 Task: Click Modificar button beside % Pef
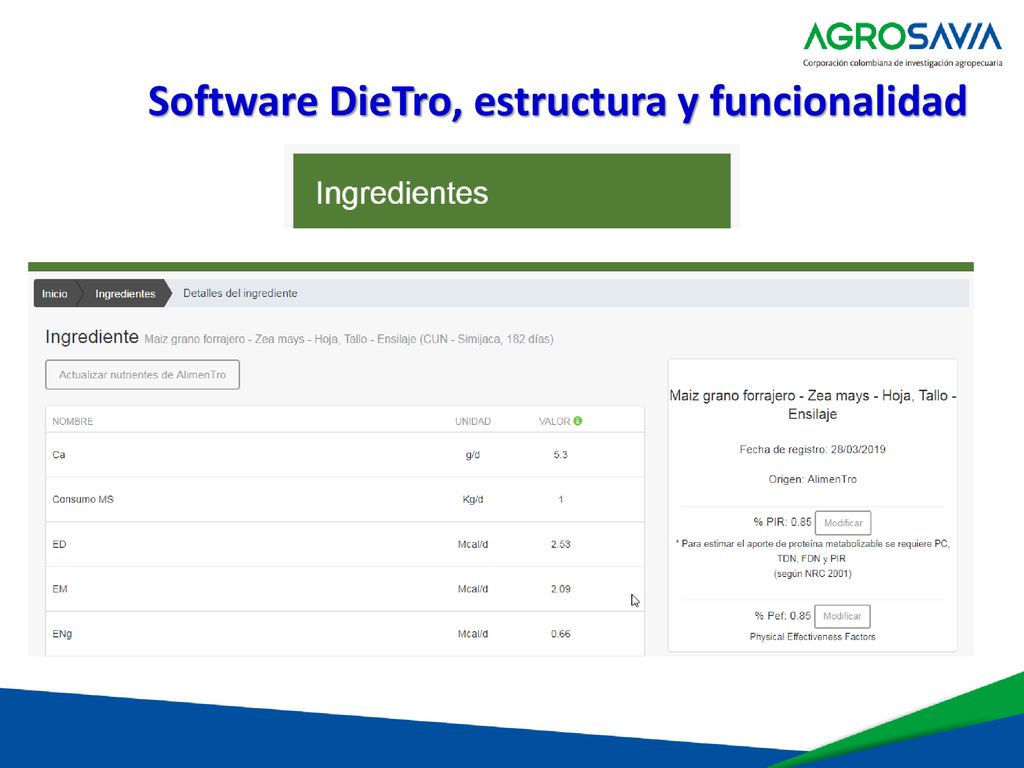coord(842,616)
